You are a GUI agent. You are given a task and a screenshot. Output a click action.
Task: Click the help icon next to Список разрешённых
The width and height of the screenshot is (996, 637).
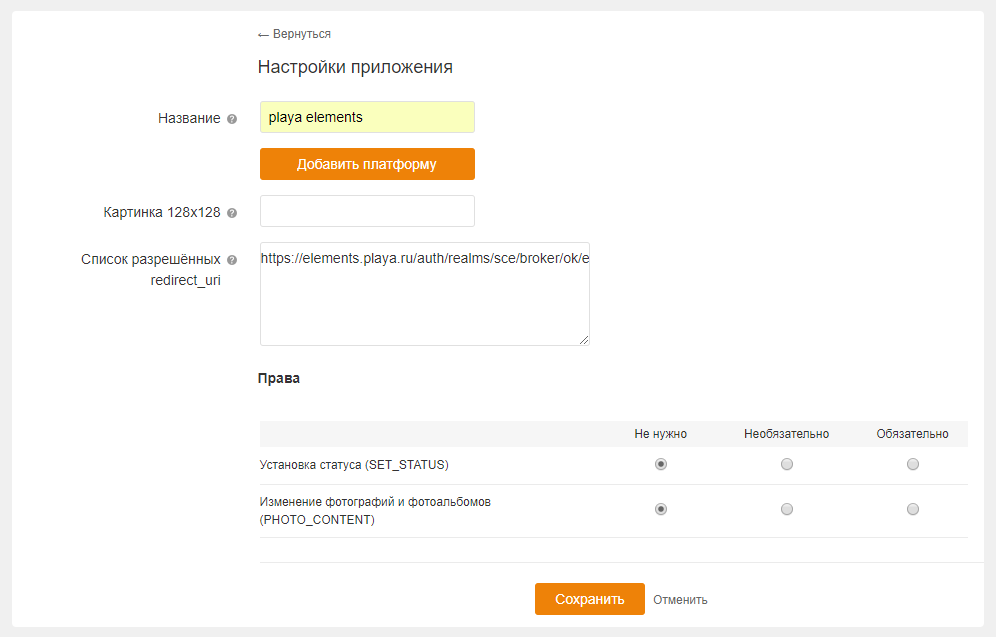click(232, 260)
